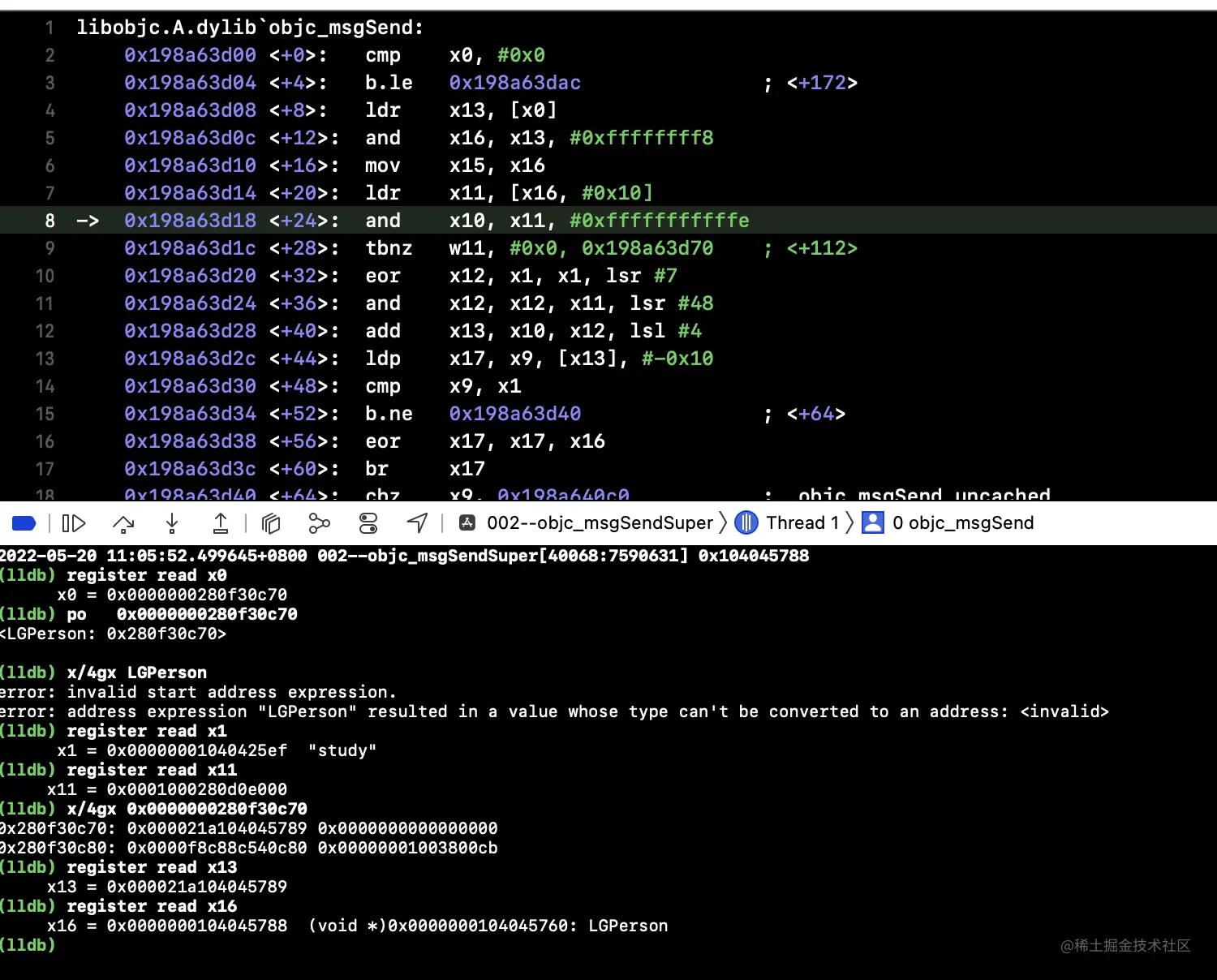This screenshot has height=980, width=1217.
Task: Click the 'b.ne' instruction on line 15
Action: 389,414
